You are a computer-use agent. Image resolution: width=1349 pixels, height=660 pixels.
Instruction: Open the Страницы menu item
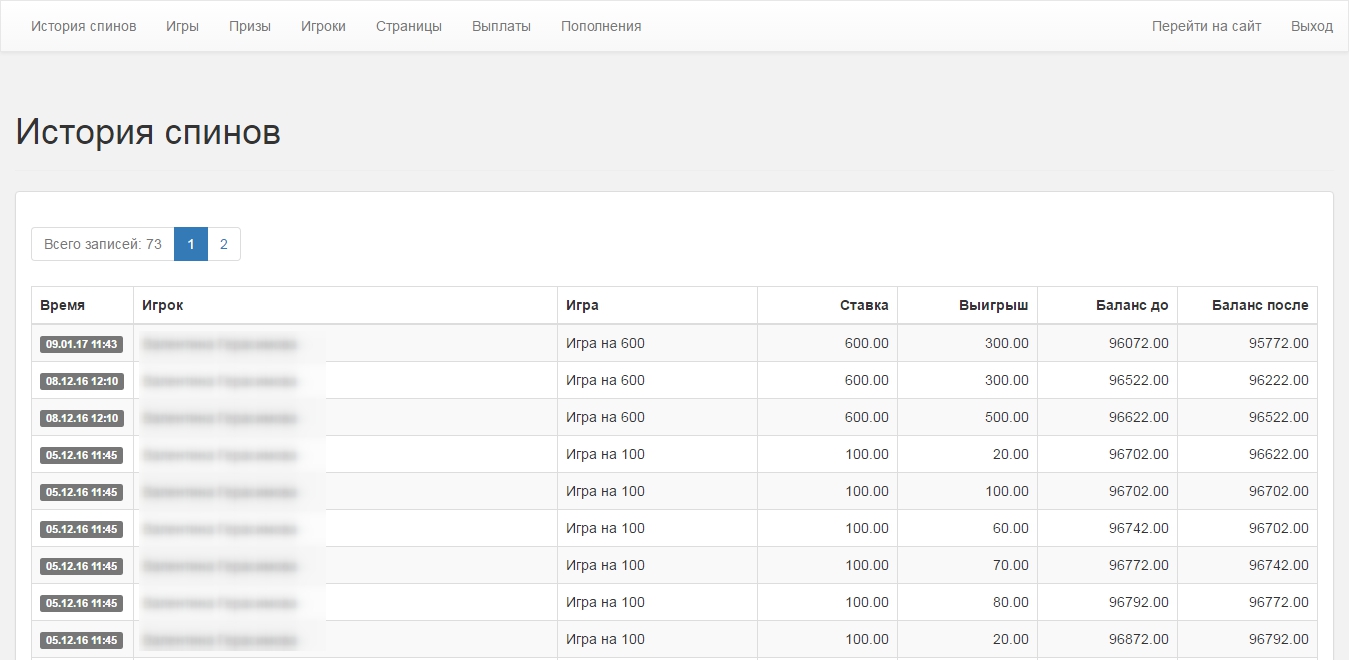(x=408, y=26)
